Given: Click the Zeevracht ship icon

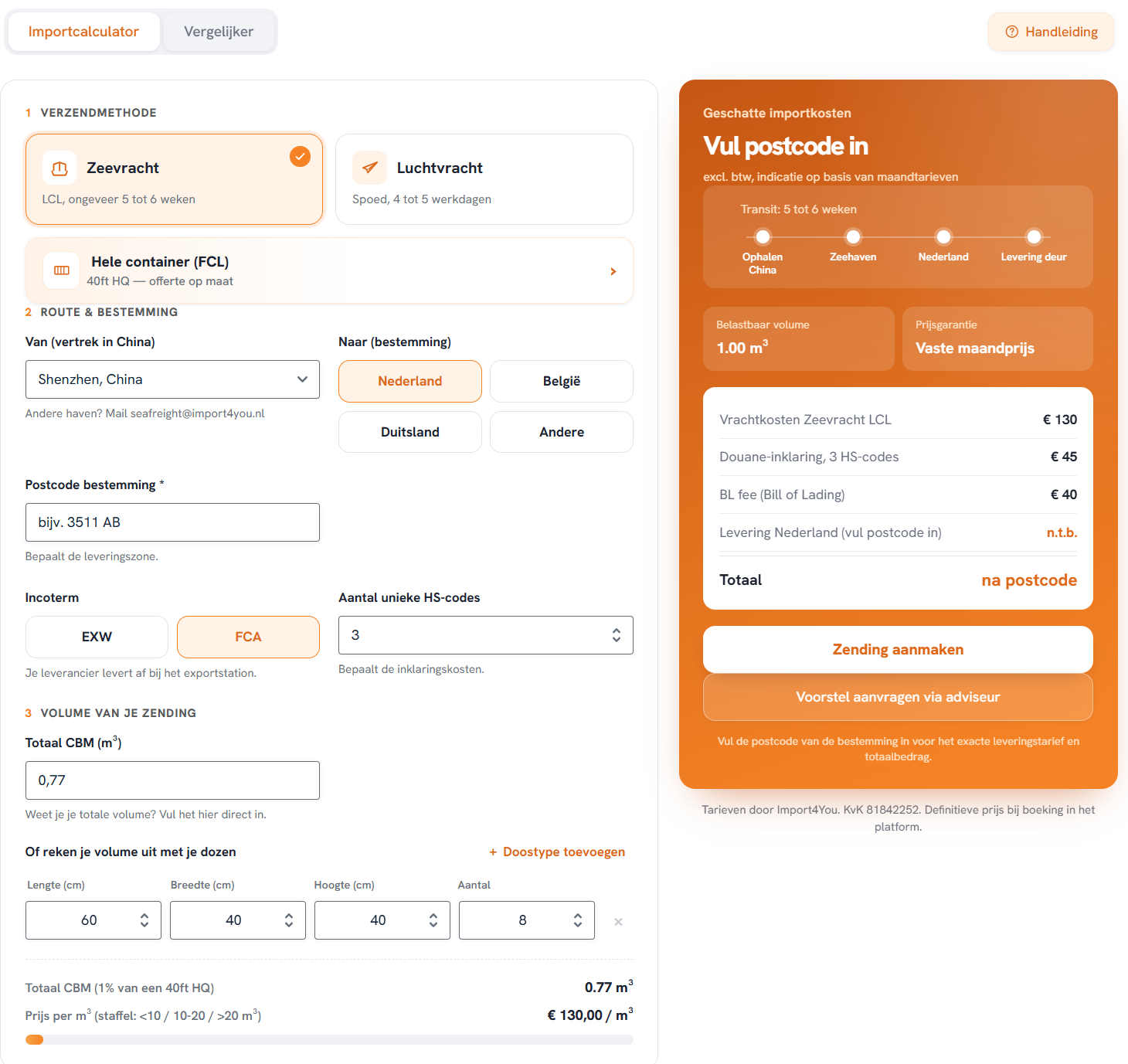Looking at the screenshot, I should pyautogui.click(x=59, y=168).
